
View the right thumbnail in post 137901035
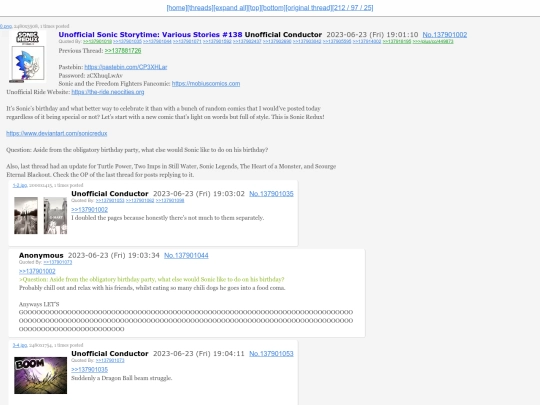pyautogui.click(x=55, y=216)
